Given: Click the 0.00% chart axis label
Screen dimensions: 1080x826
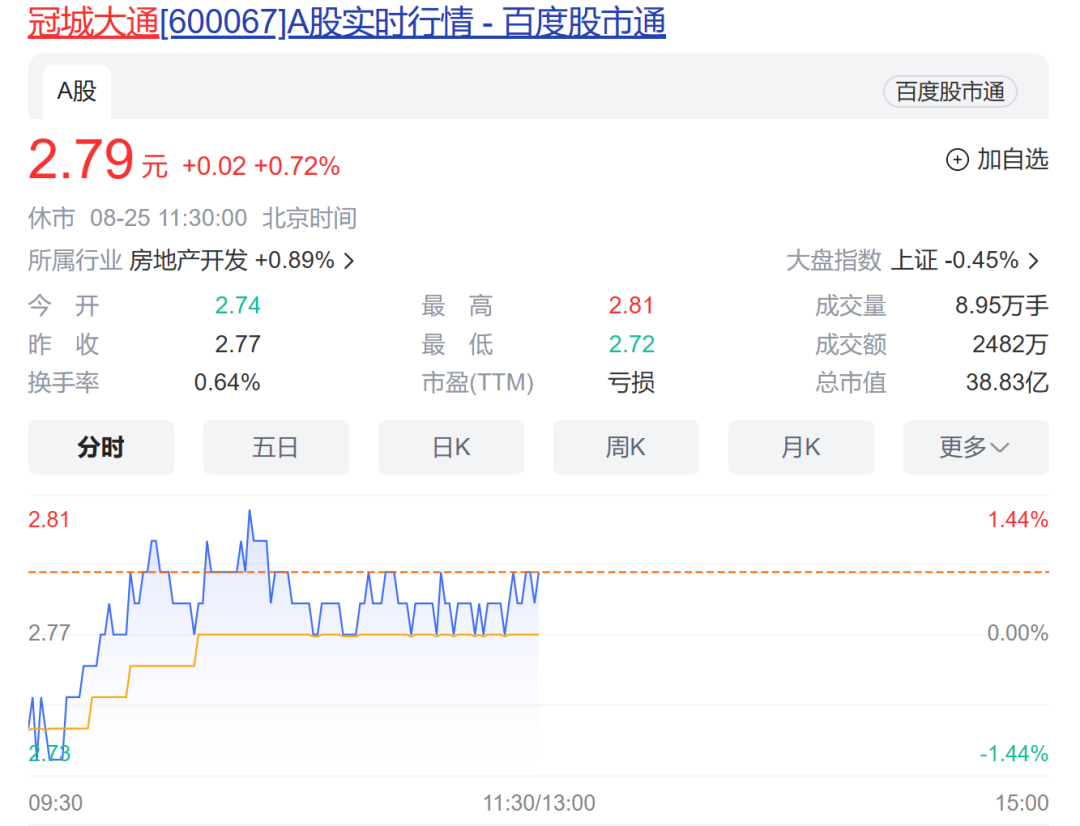Looking at the screenshot, I should pos(1018,633).
